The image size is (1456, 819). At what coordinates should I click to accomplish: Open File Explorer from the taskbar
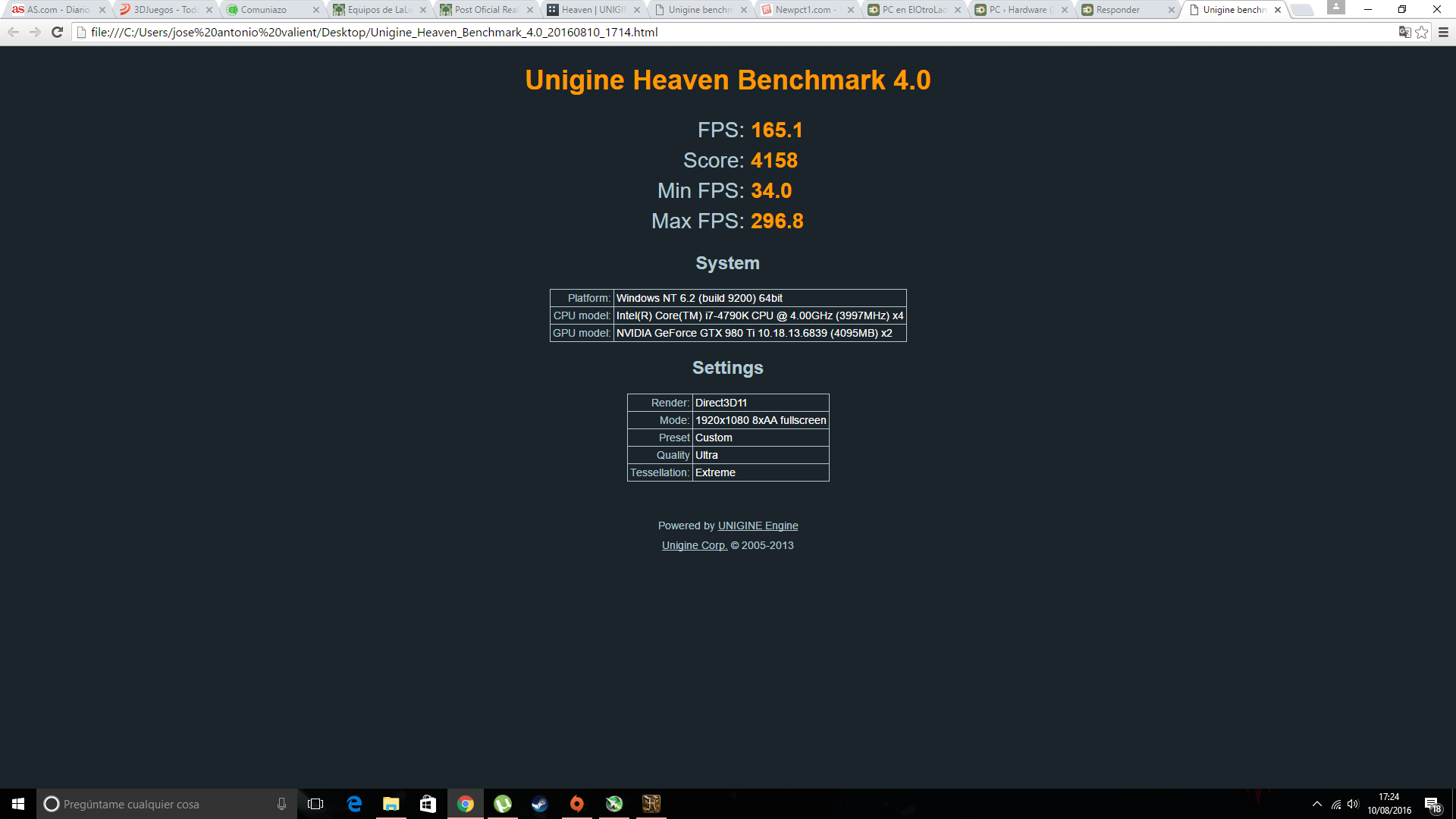coord(391,804)
